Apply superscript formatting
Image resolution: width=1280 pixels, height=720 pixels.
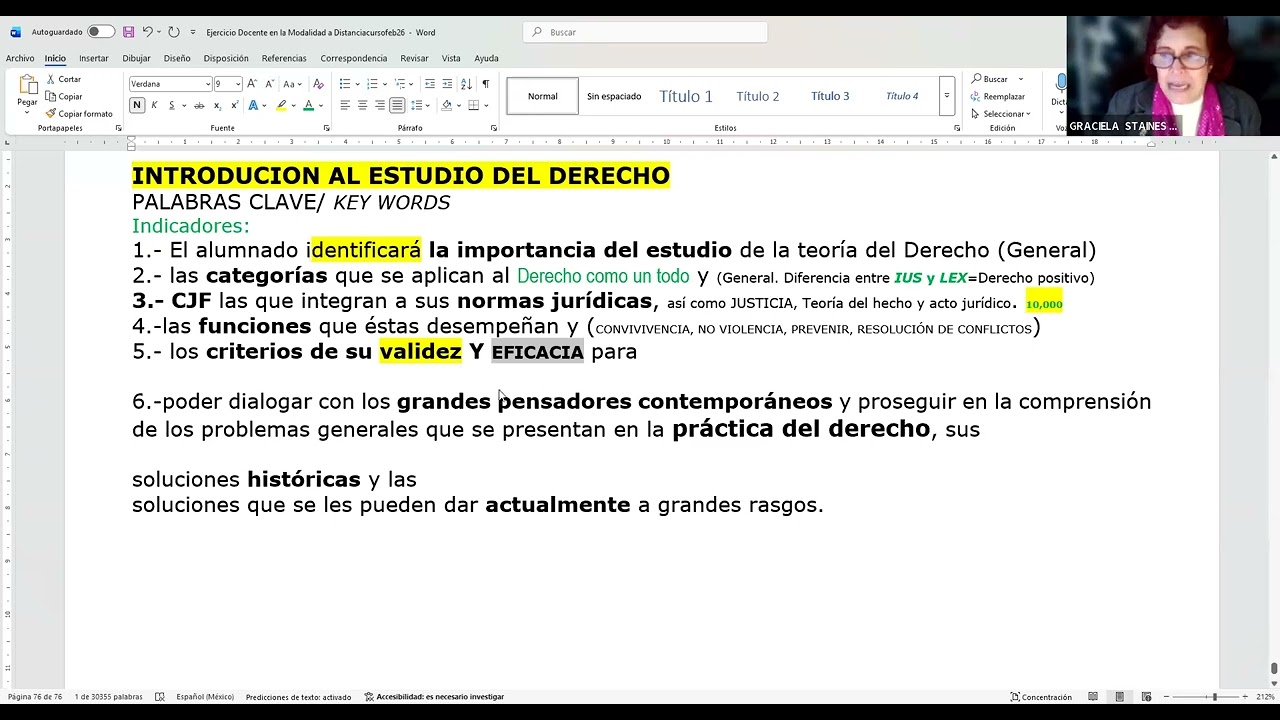pos(234,105)
